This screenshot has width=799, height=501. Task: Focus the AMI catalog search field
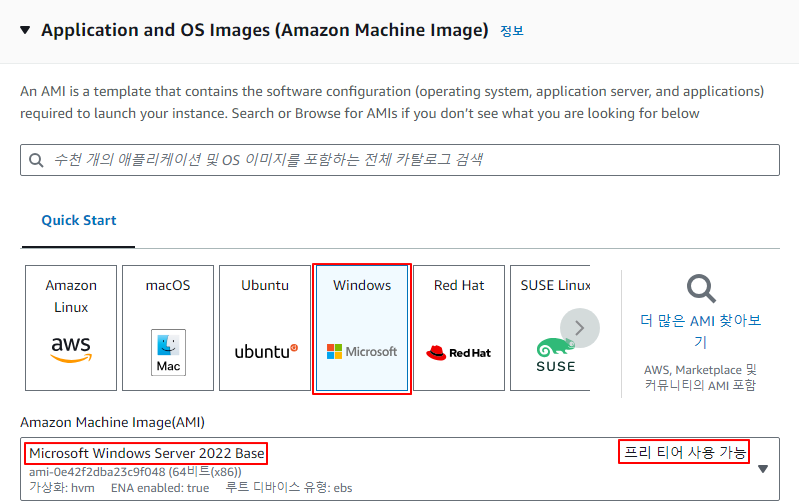pyautogui.click(x=400, y=160)
